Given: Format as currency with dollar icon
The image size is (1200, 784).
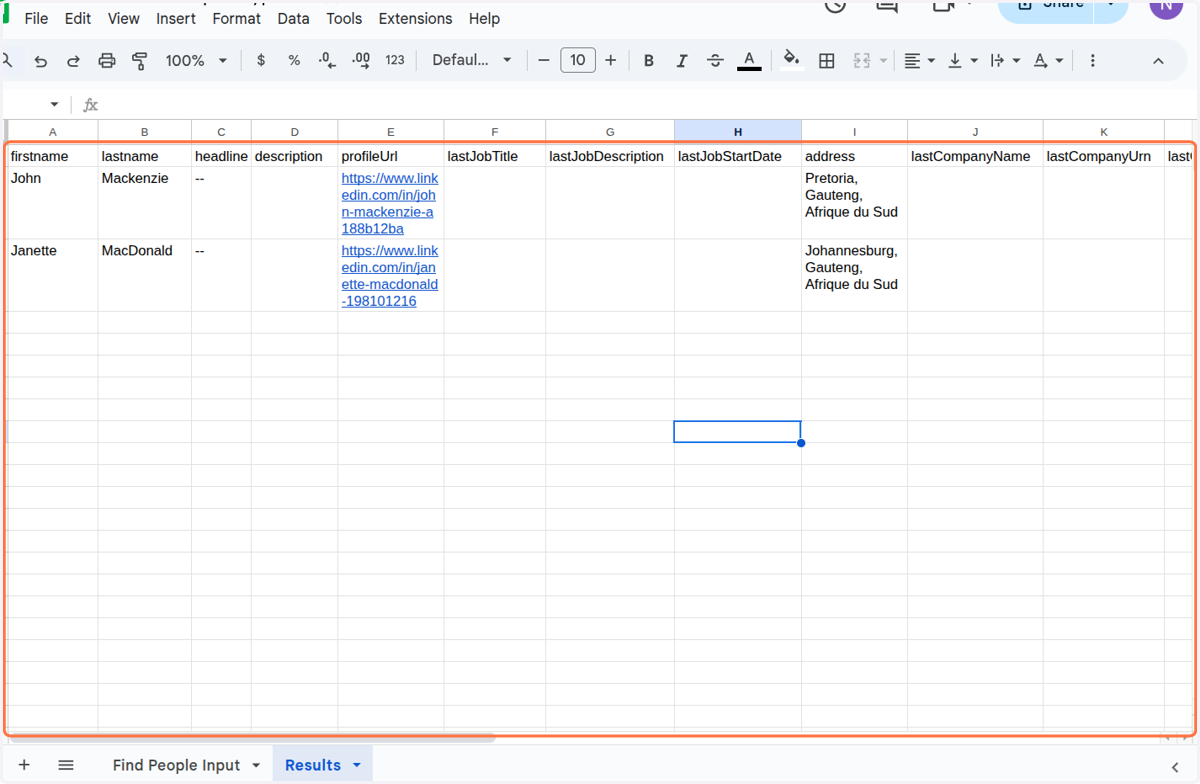Looking at the screenshot, I should (x=261, y=60).
